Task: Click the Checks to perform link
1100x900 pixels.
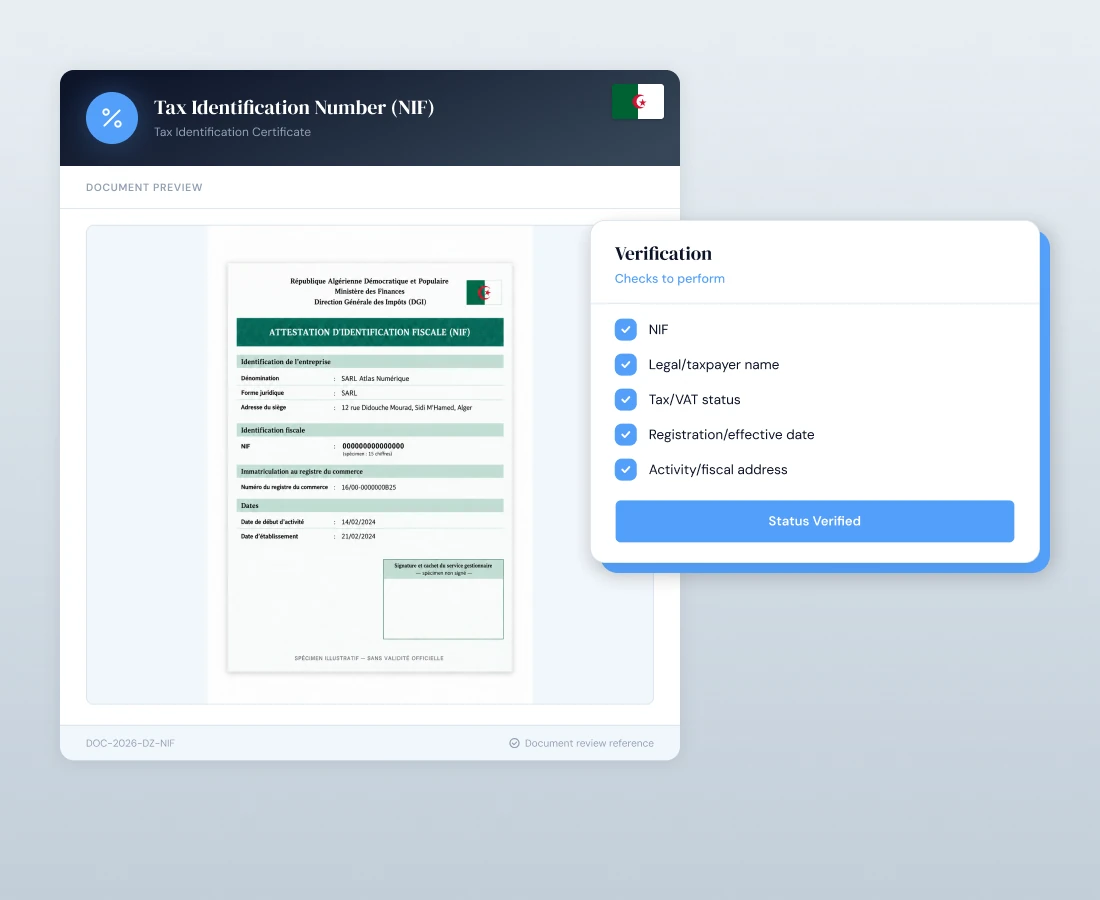Action: [x=669, y=278]
